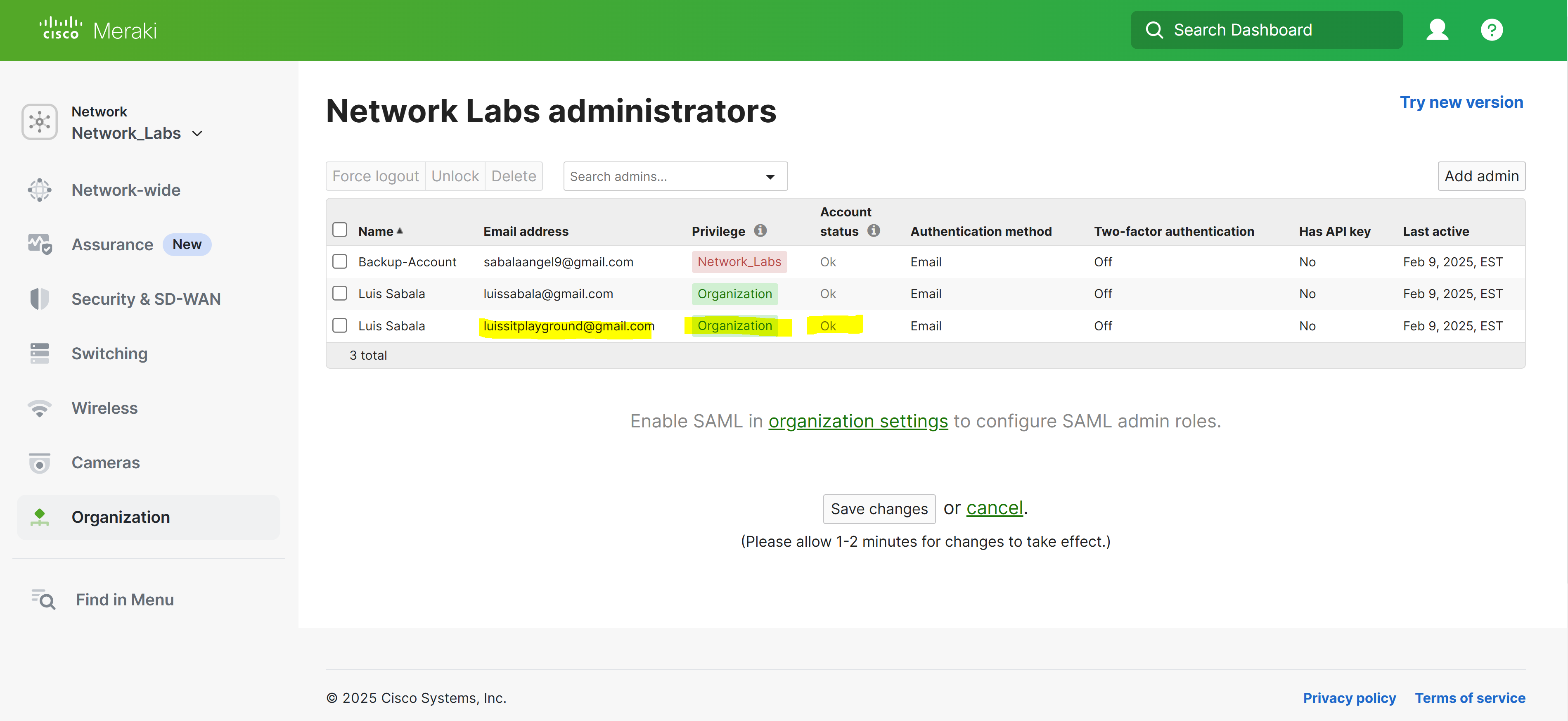Click the Has API key column header
Viewport: 1568px width, 721px height.
(x=1334, y=231)
